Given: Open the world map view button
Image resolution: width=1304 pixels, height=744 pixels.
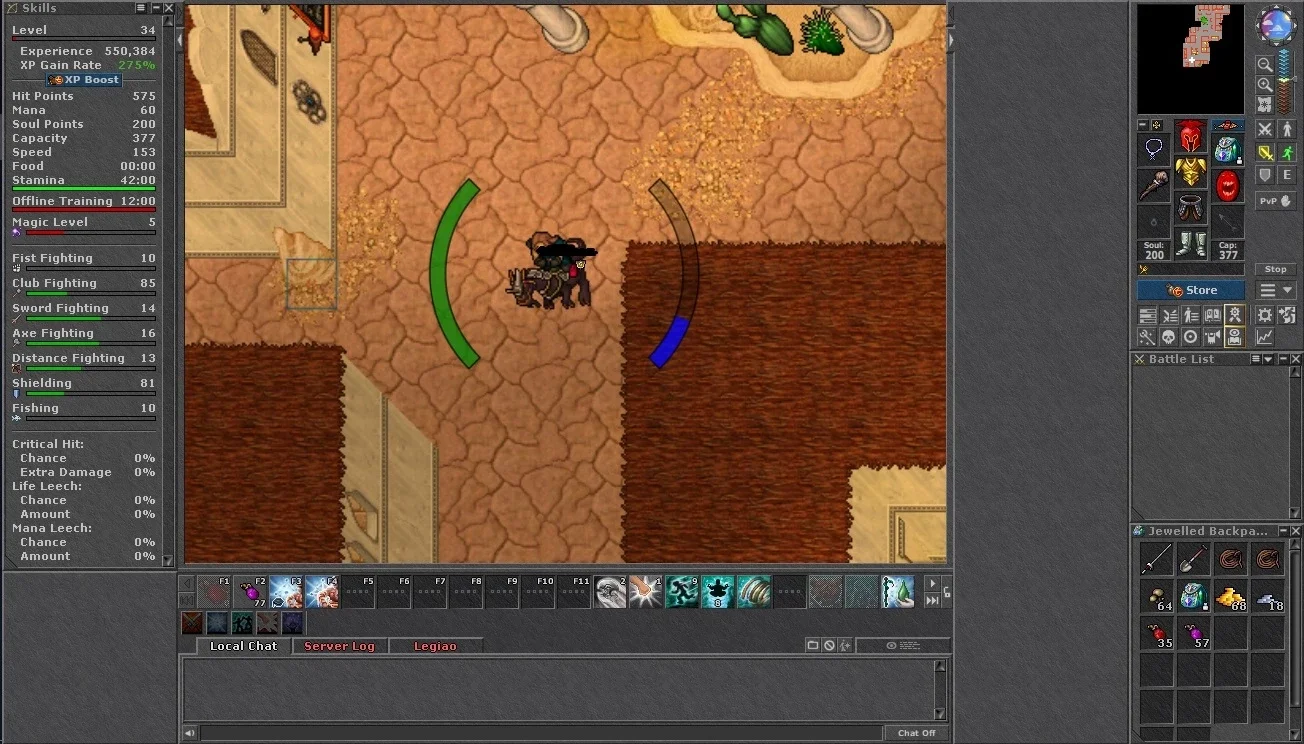Looking at the screenshot, I should [1265, 104].
